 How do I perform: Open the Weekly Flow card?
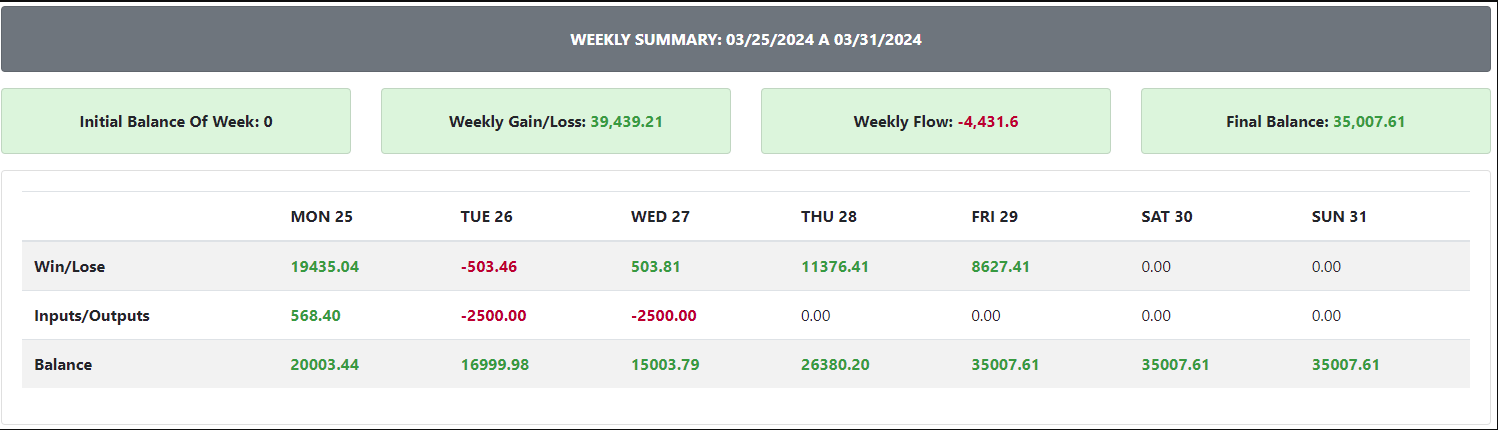[x=936, y=121]
